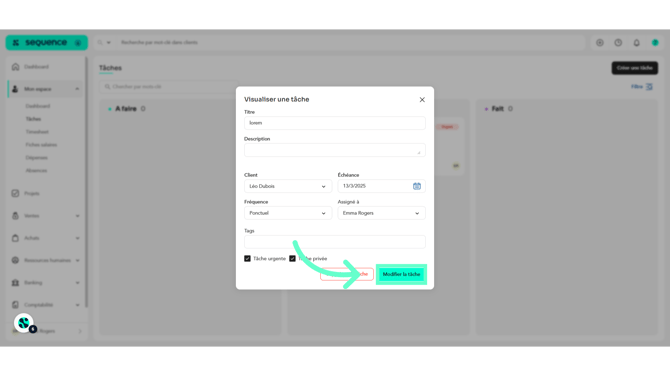Expand the Ressources humaines chevron

[77, 260]
